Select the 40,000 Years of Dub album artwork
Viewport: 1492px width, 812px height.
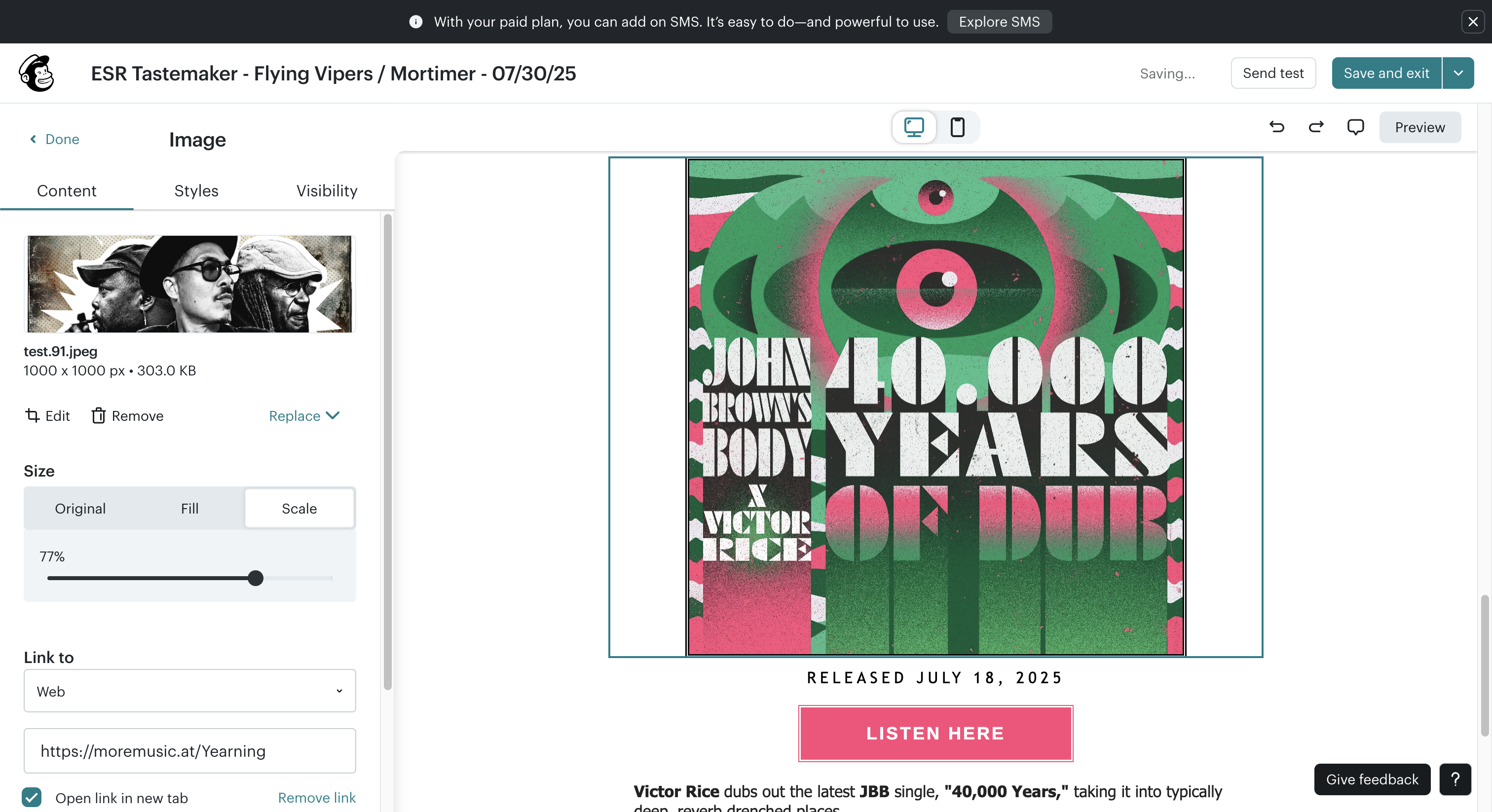[x=935, y=407]
